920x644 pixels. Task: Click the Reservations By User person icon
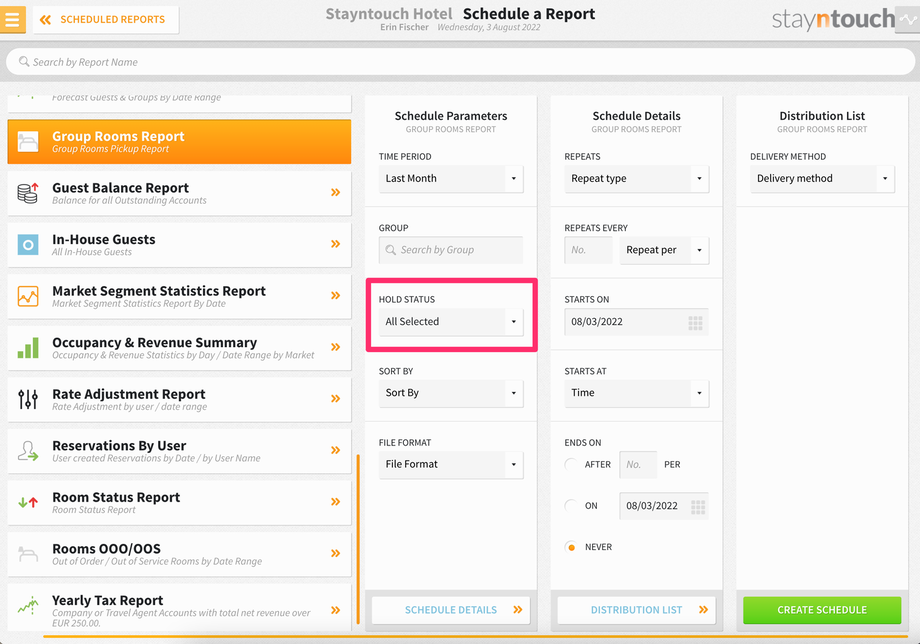[28, 451]
